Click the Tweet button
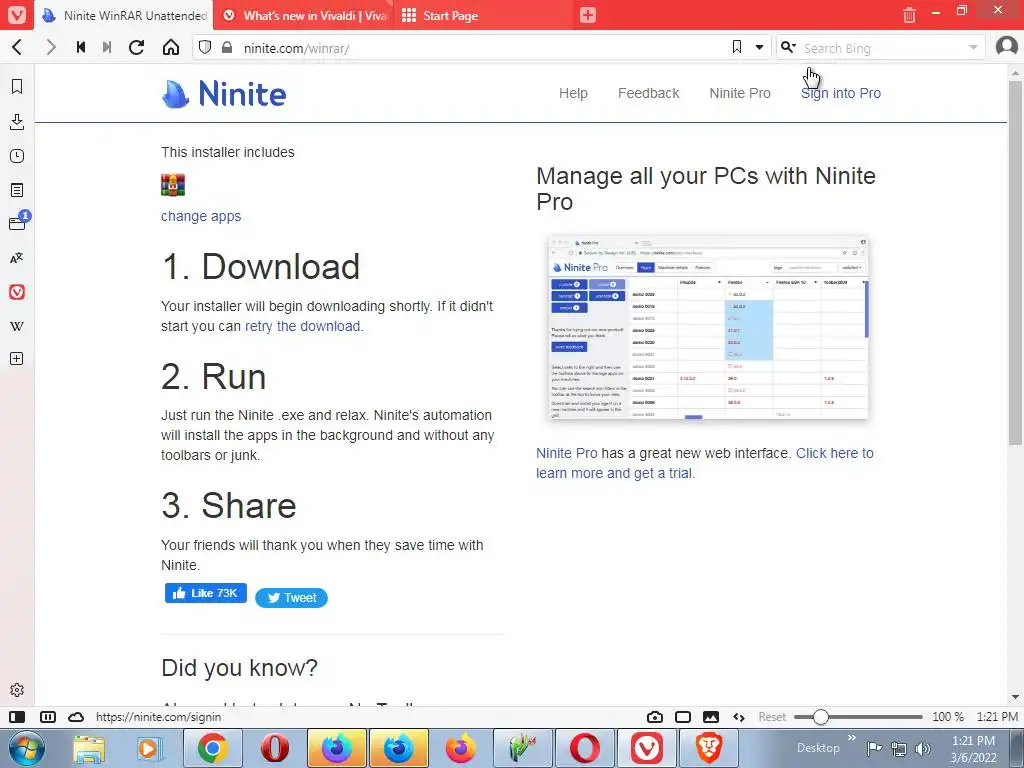 coord(291,598)
